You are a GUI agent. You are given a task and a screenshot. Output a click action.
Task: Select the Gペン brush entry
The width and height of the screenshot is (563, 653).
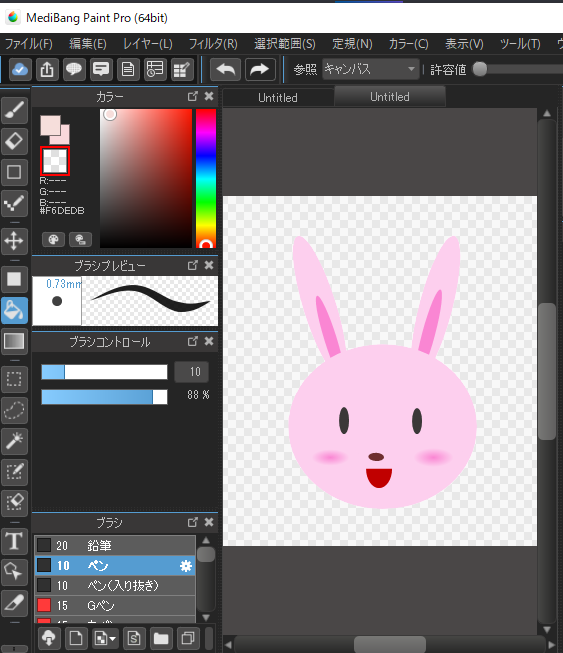(115, 605)
